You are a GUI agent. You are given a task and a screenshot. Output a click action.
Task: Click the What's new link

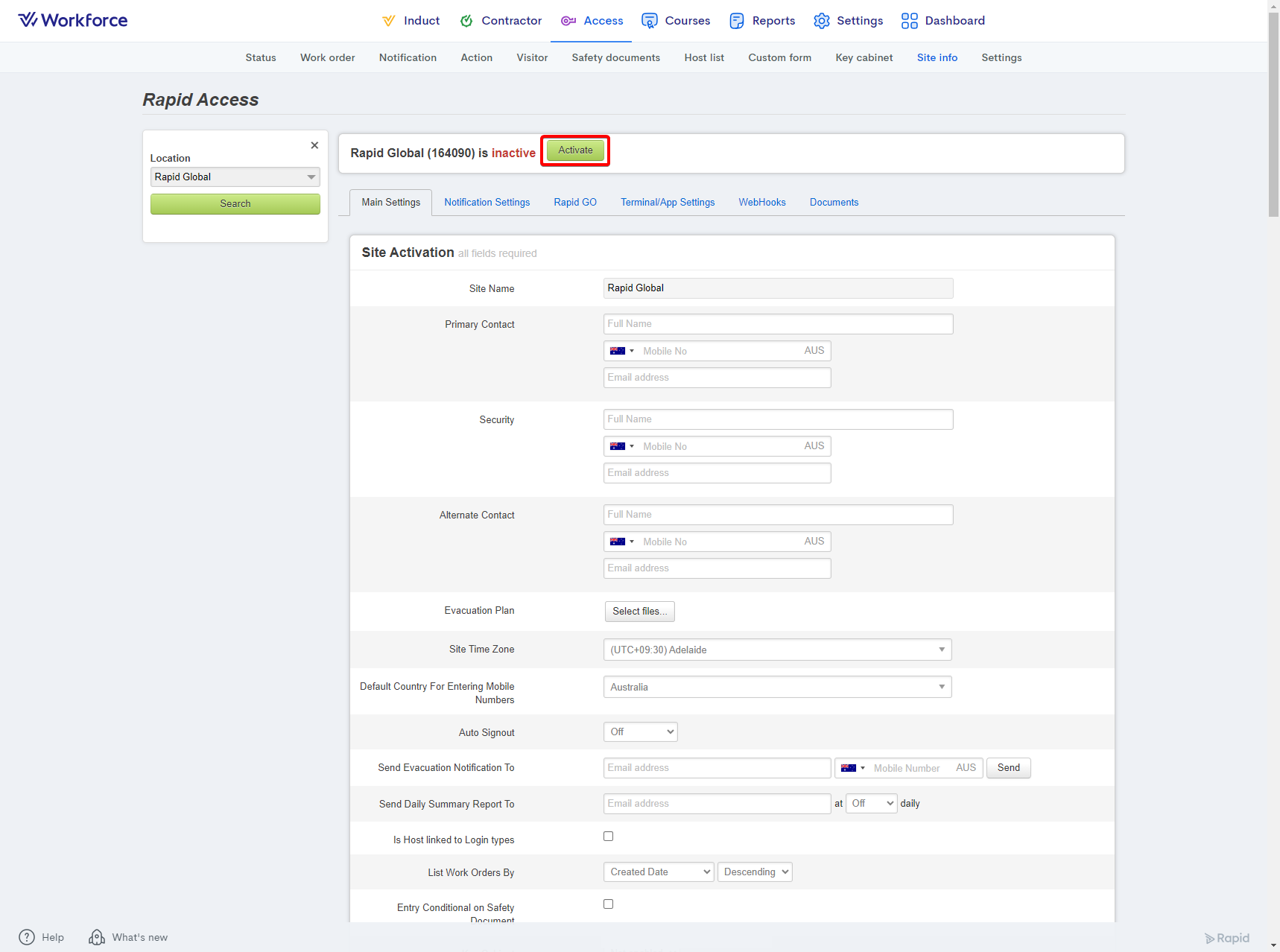pos(140,937)
